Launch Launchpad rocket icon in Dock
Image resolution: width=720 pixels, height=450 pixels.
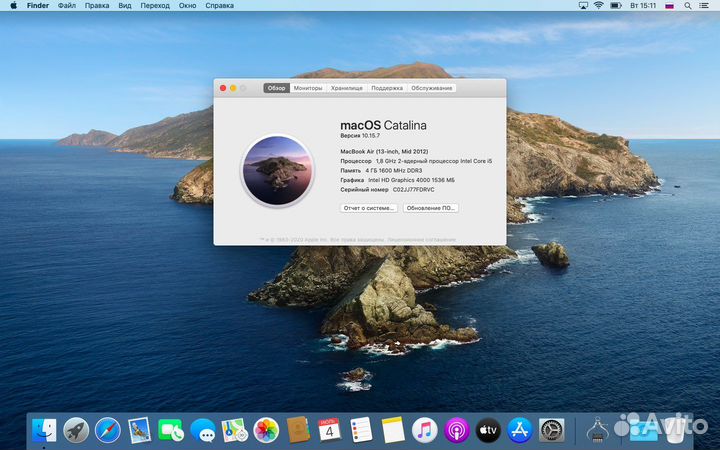point(76,430)
